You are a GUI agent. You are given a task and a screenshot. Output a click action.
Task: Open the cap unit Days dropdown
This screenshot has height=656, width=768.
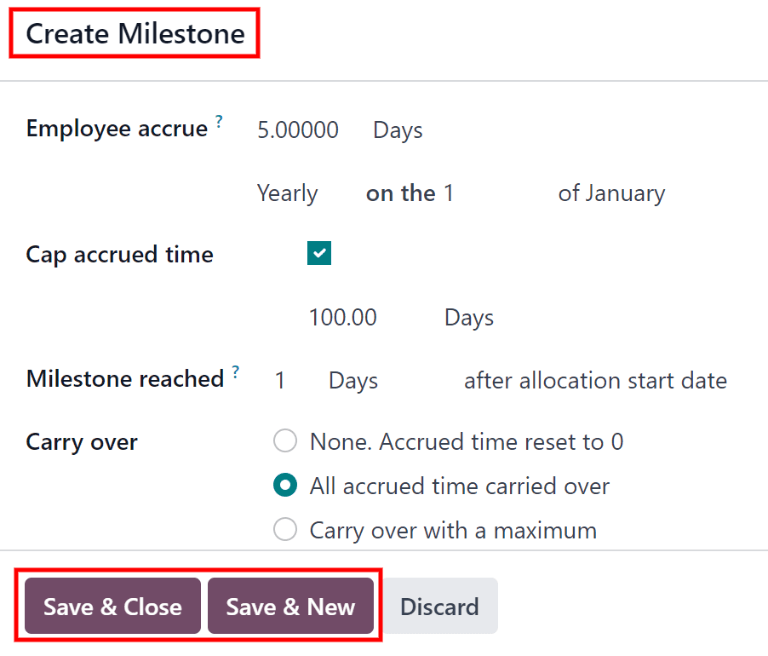pyautogui.click(x=469, y=318)
